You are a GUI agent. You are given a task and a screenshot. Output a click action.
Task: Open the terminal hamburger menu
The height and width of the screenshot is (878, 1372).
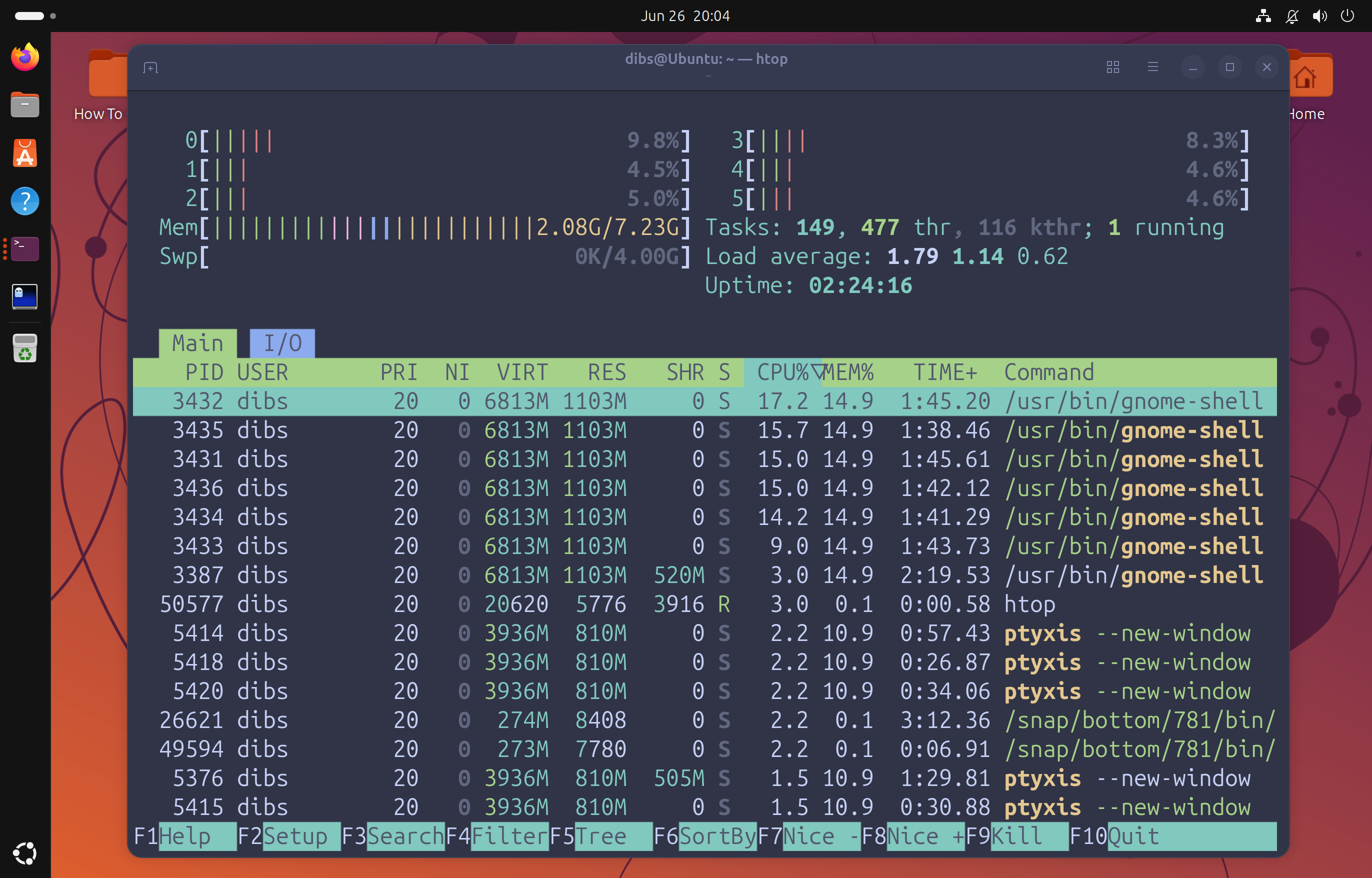pos(1152,67)
